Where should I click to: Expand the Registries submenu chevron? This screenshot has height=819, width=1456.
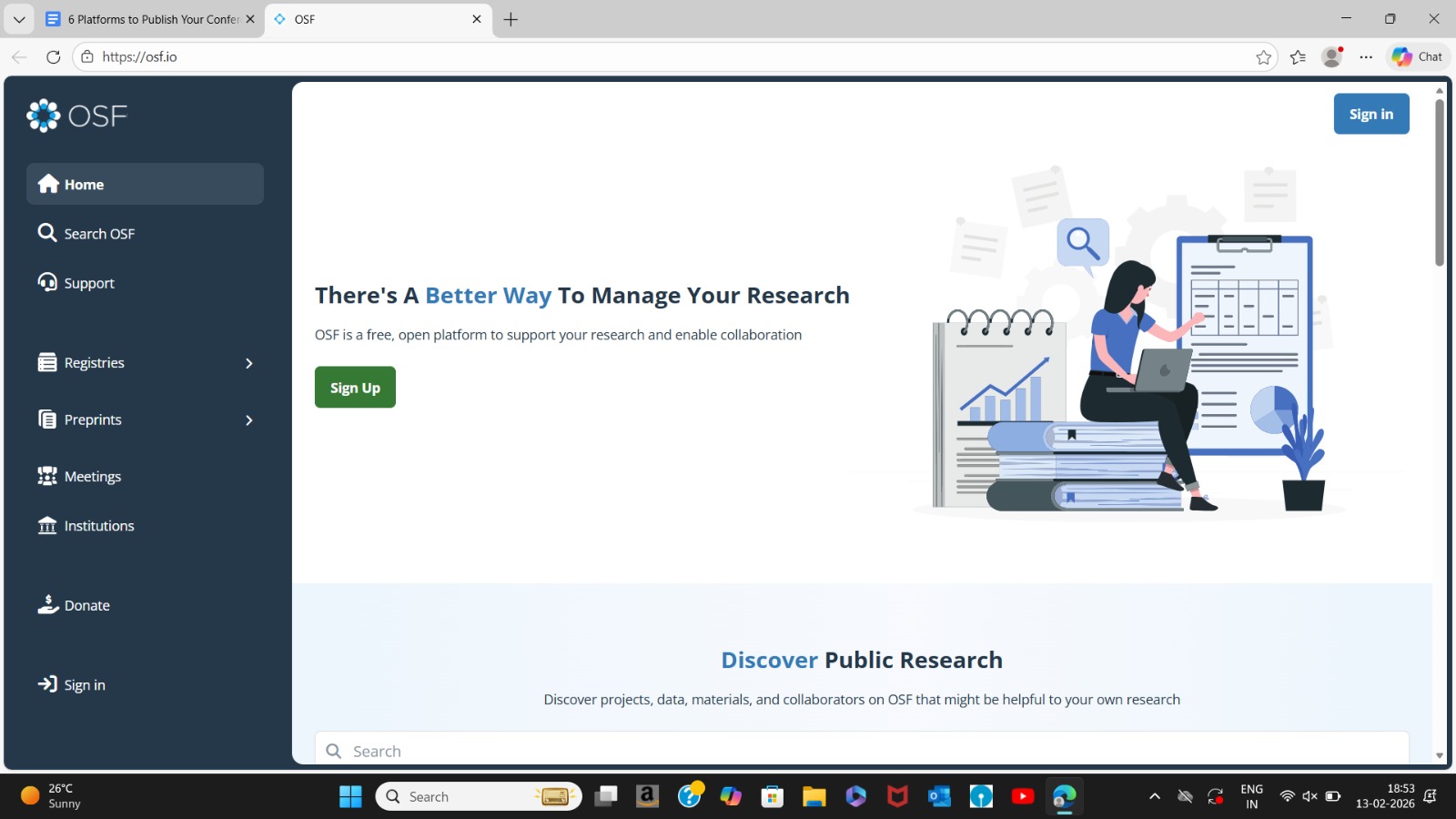click(248, 363)
